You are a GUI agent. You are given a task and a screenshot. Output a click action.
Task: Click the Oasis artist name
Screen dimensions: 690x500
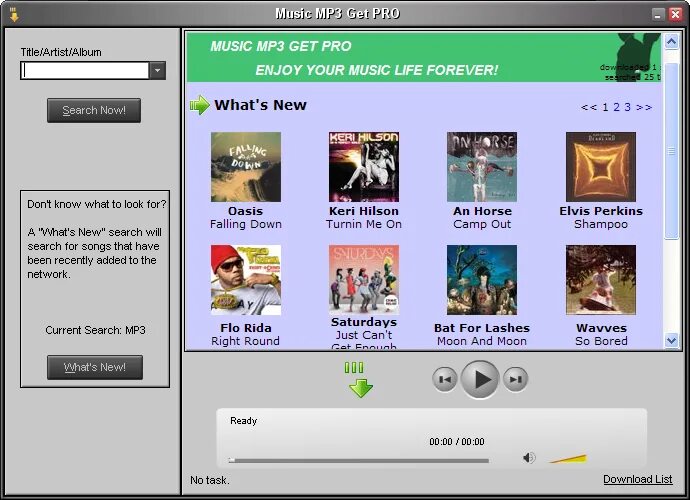tap(246, 211)
